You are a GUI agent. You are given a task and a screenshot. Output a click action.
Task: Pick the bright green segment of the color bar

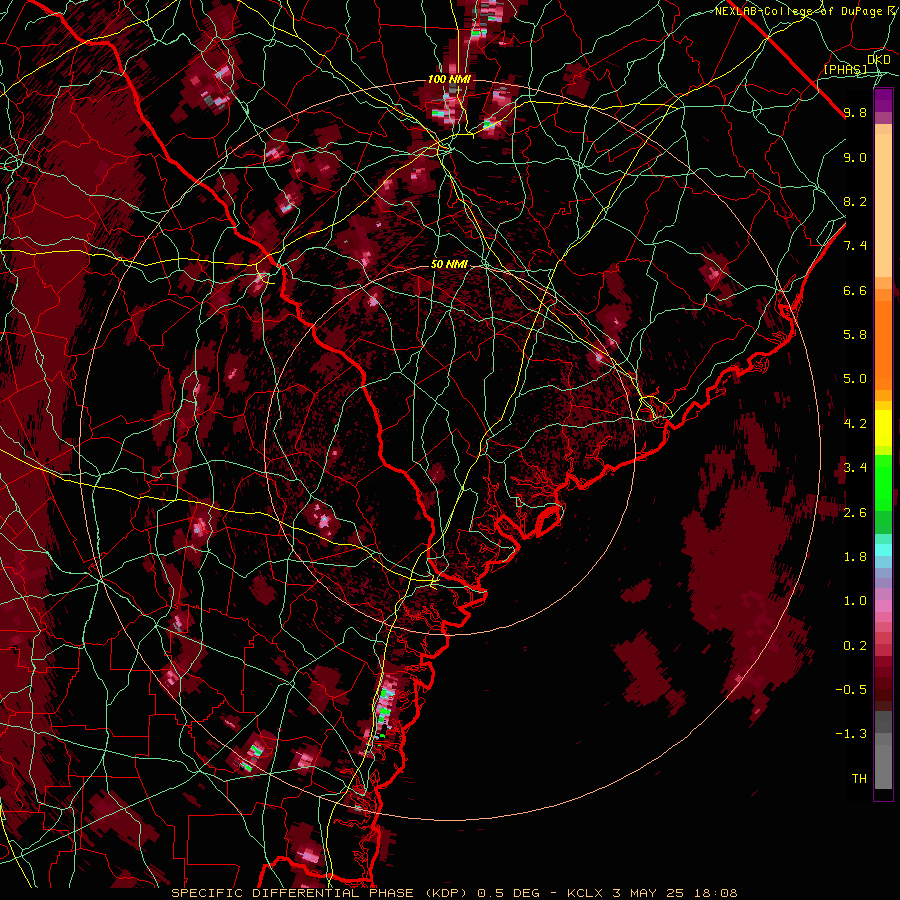point(883,482)
